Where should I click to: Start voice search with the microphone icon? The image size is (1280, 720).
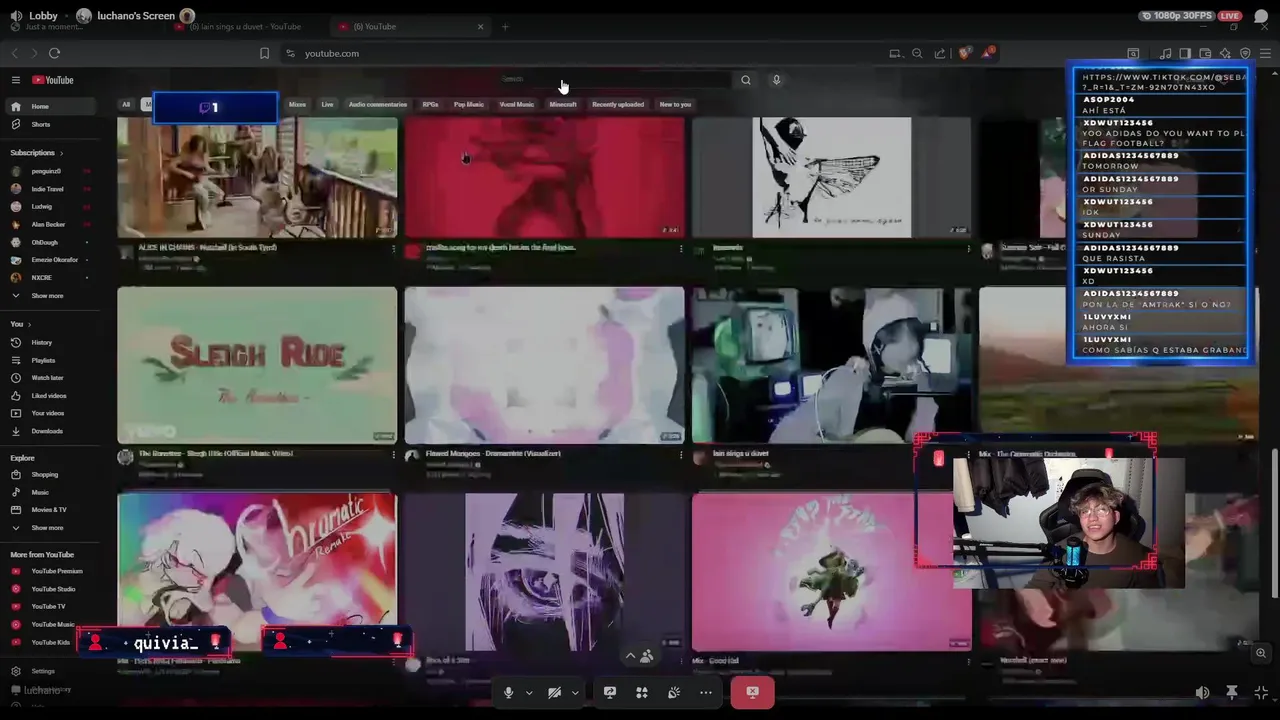click(x=776, y=80)
